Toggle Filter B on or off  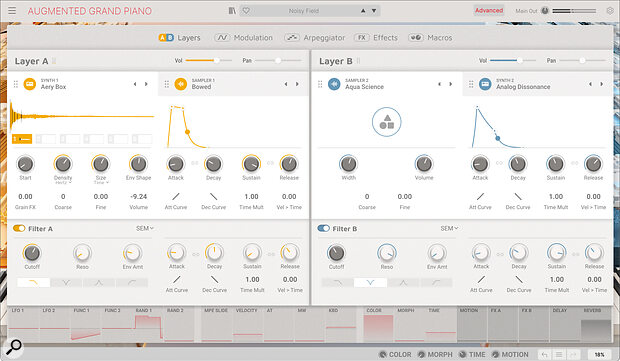[x=323, y=228]
